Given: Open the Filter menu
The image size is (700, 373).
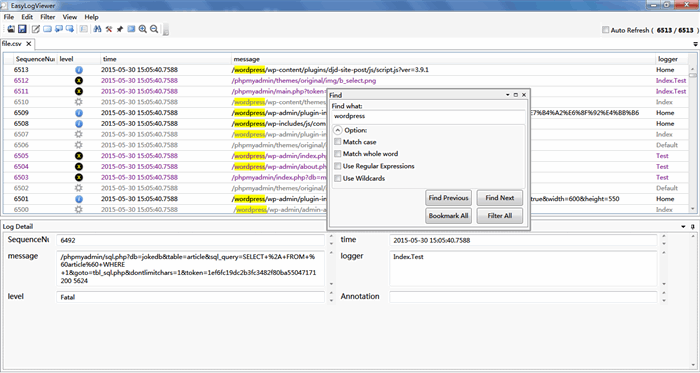Looking at the screenshot, I should tap(47, 17).
